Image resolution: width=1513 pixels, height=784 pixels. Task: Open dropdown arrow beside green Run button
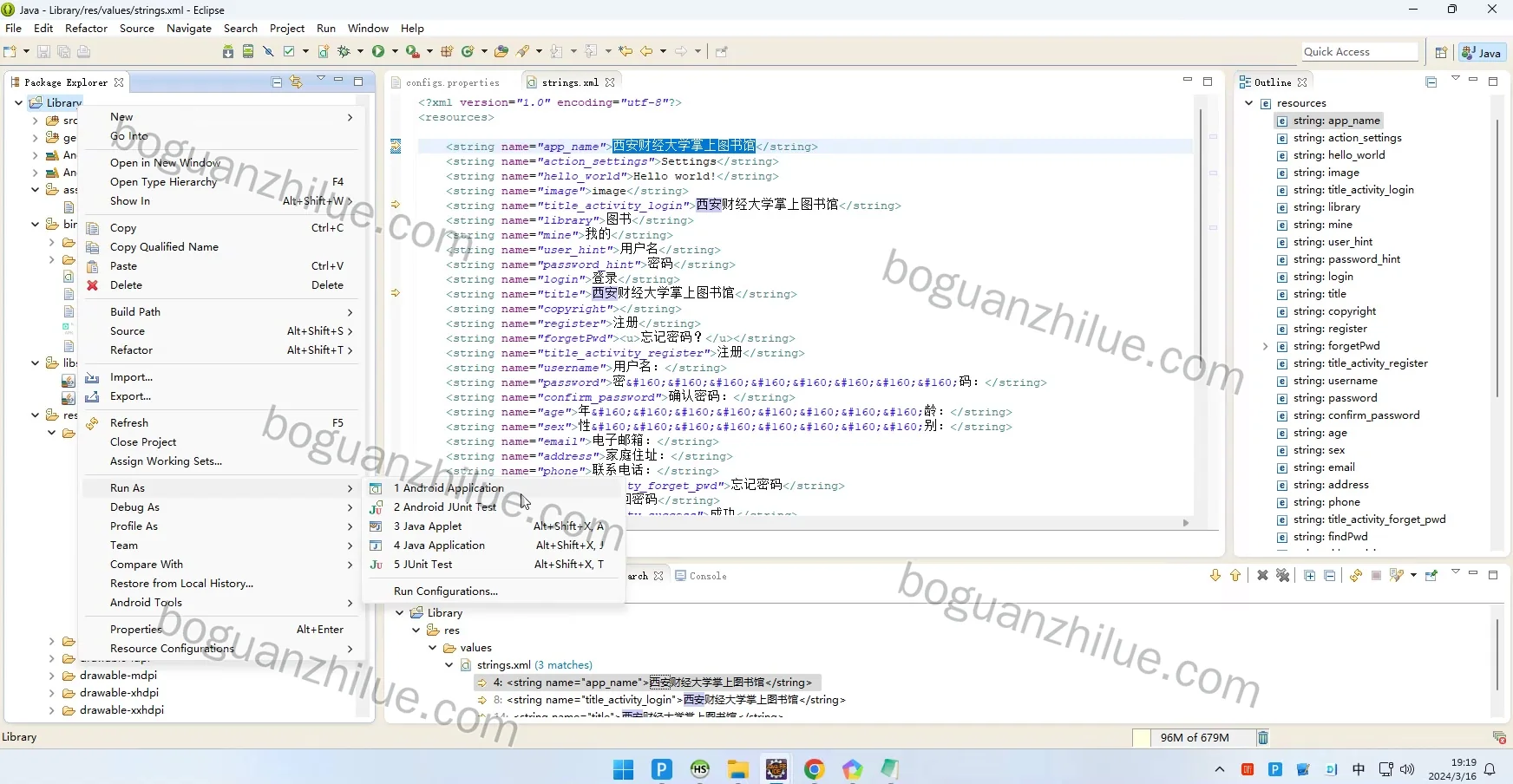point(395,52)
